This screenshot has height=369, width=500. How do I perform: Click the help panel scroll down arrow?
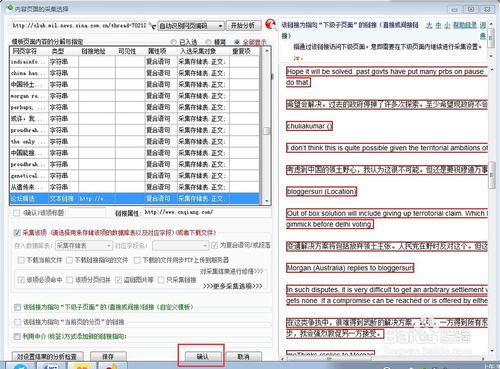tap(492, 57)
